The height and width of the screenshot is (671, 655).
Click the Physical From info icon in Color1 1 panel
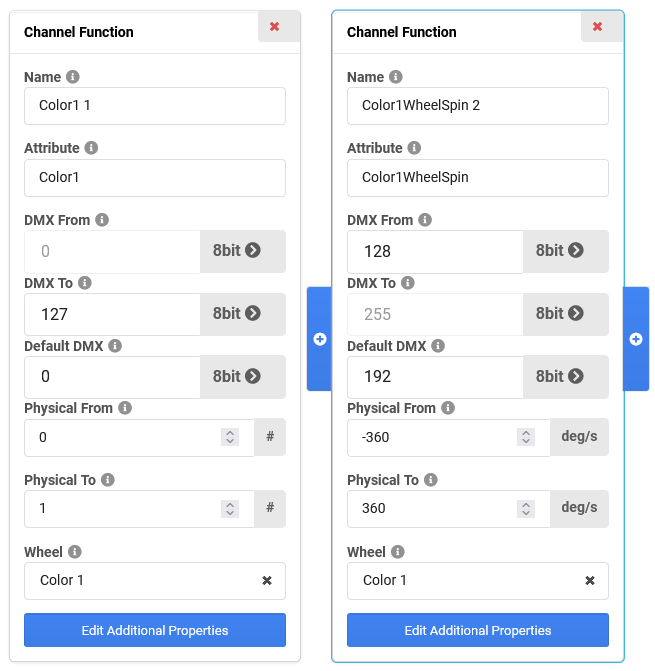coord(125,408)
